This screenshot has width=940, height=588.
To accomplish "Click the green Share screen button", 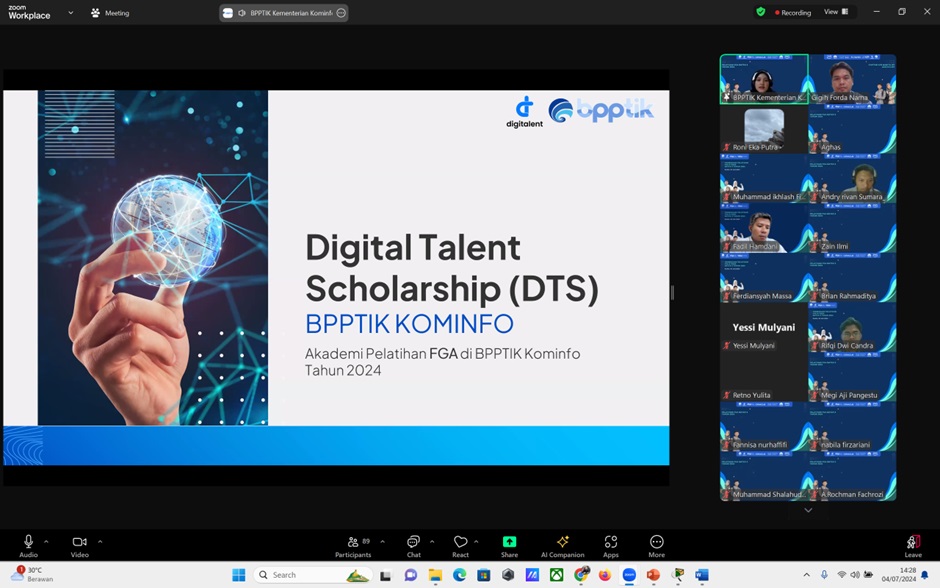I will (x=509, y=543).
